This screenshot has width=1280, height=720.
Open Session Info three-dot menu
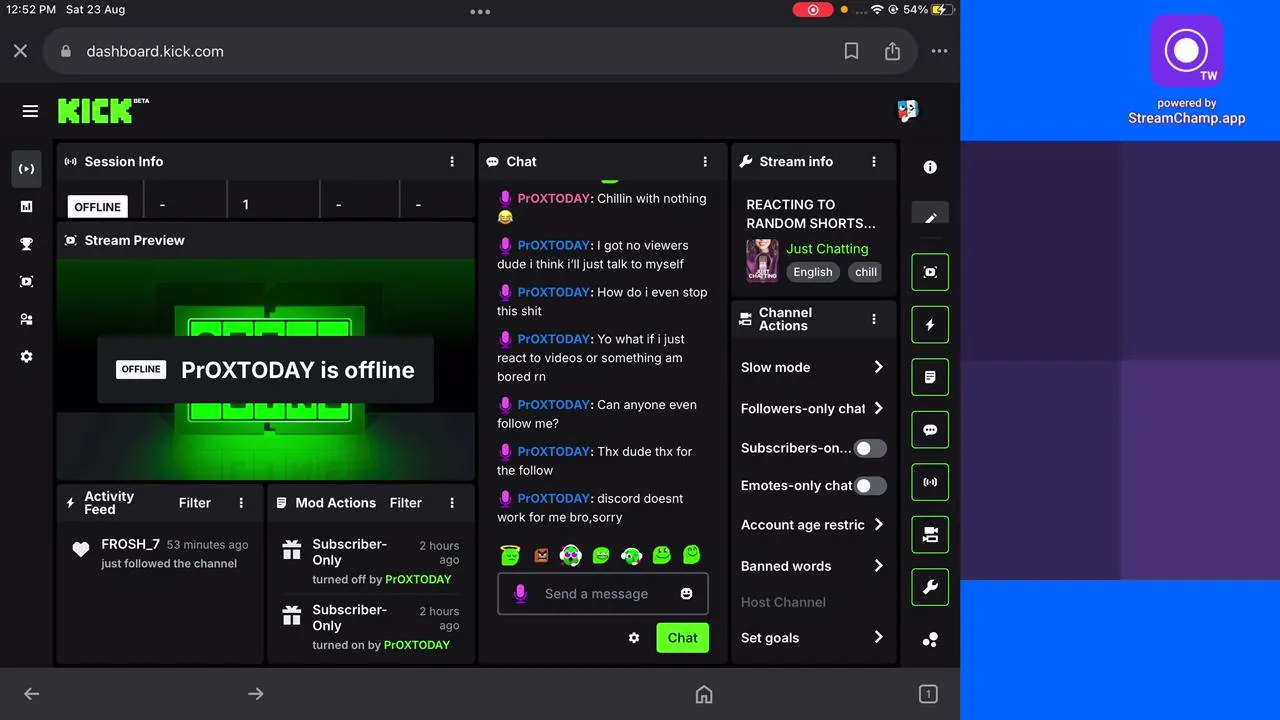pos(452,161)
